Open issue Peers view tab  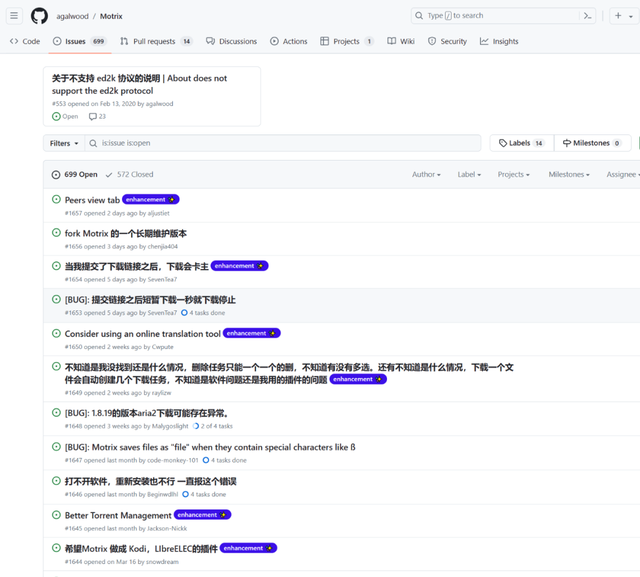coord(92,200)
